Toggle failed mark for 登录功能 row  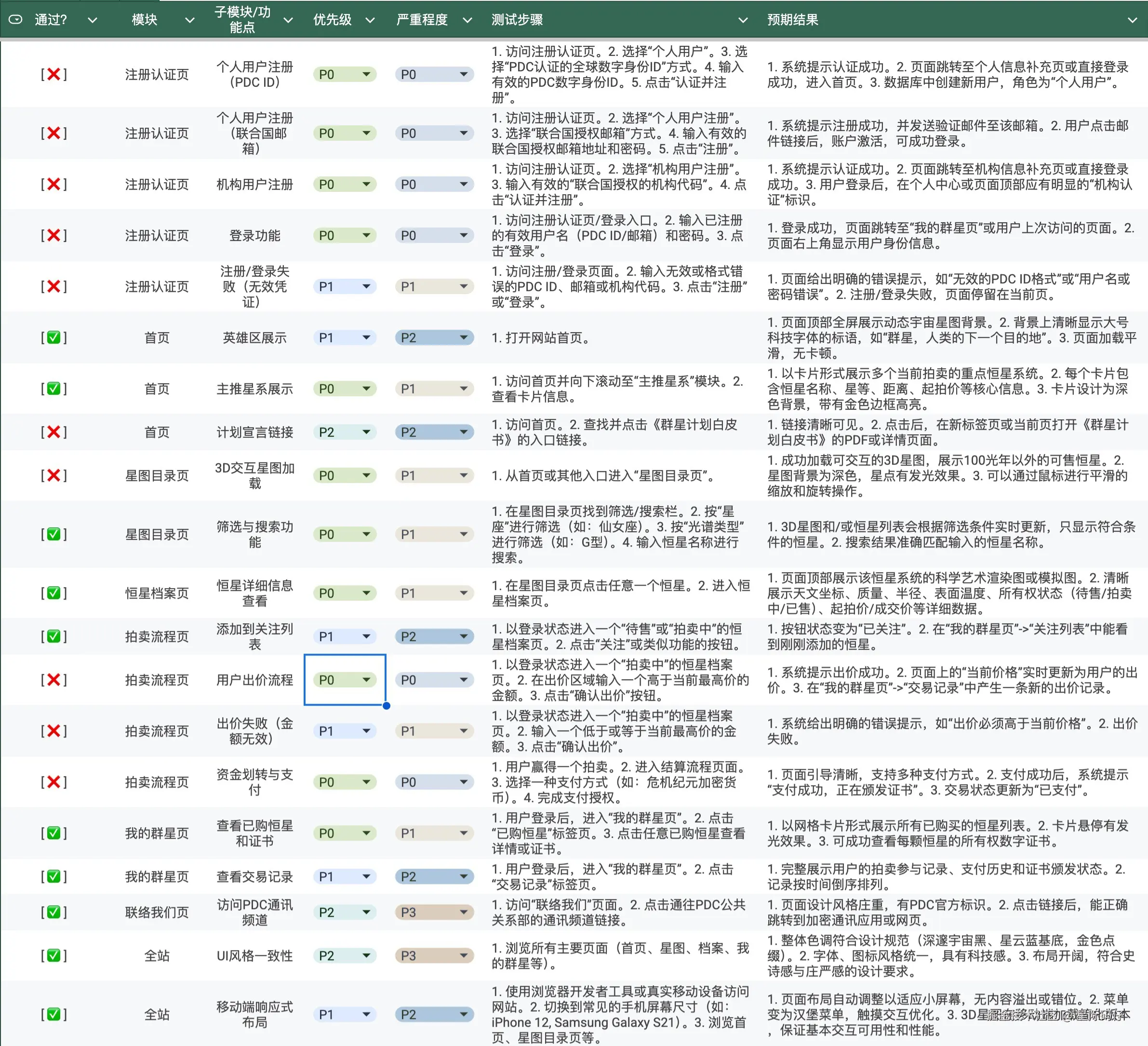click(53, 235)
